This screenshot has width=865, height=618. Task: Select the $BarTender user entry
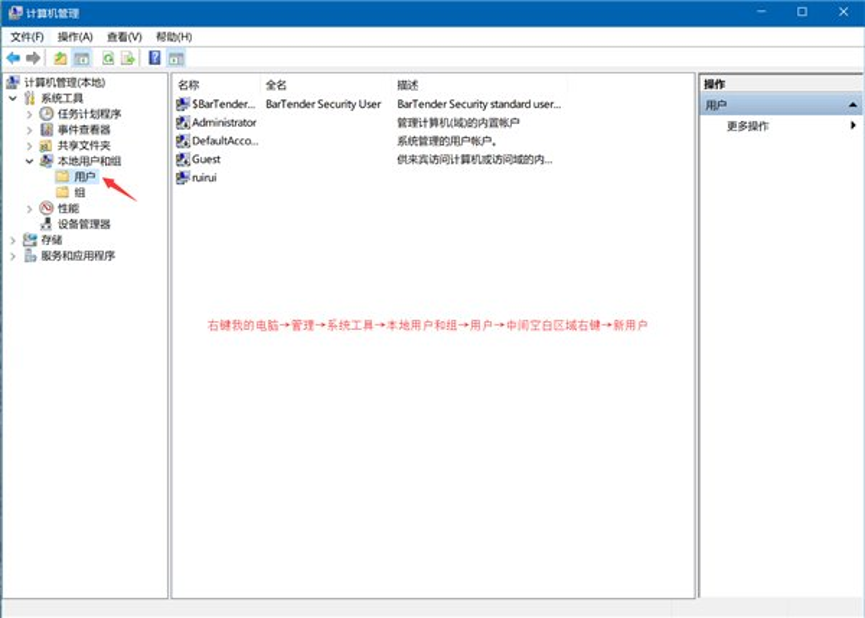pos(223,104)
